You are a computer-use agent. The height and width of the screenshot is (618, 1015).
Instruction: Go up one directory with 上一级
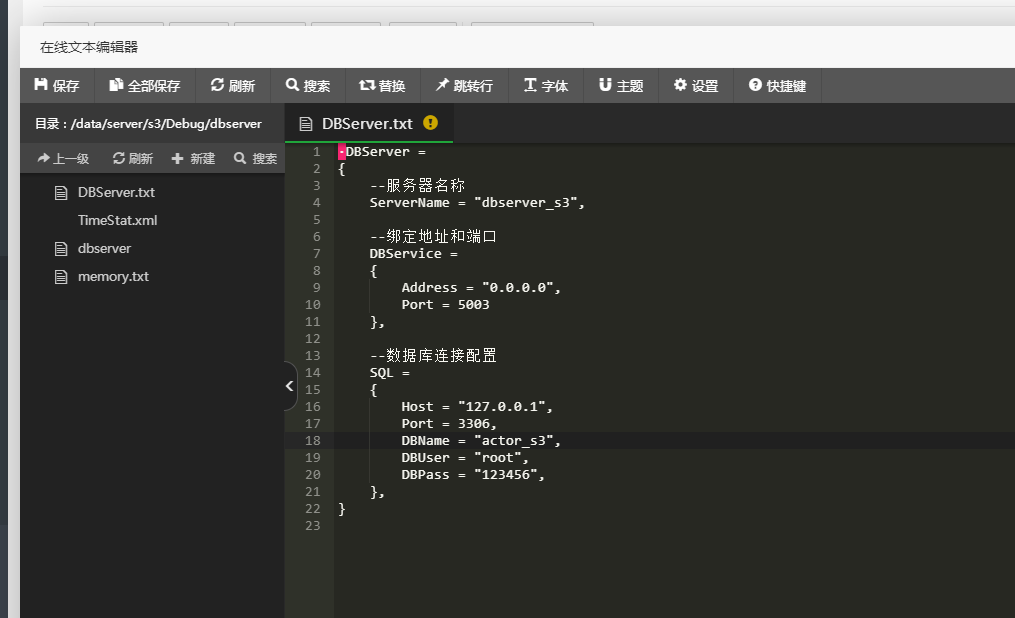point(63,158)
